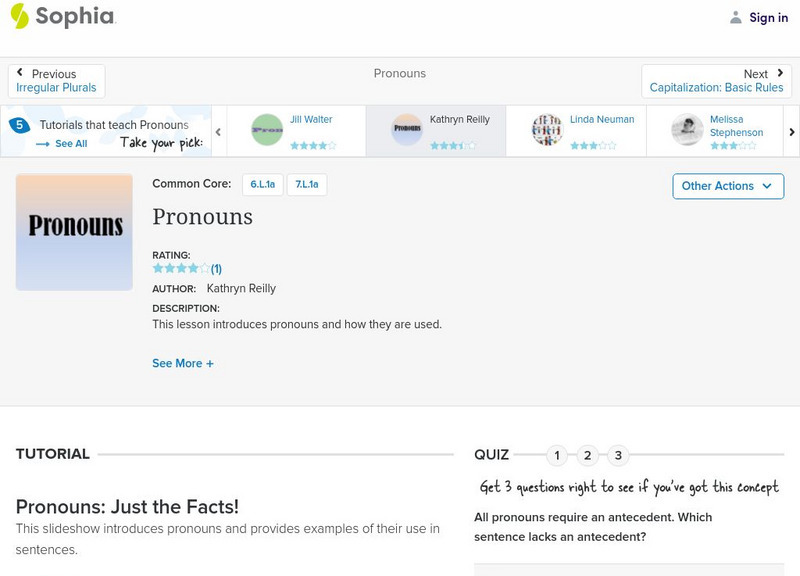The width and height of the screenshot is (800, 576).
Task: Open Linda Neuman's tutorial avatar
Action: (x=547, y=130)
